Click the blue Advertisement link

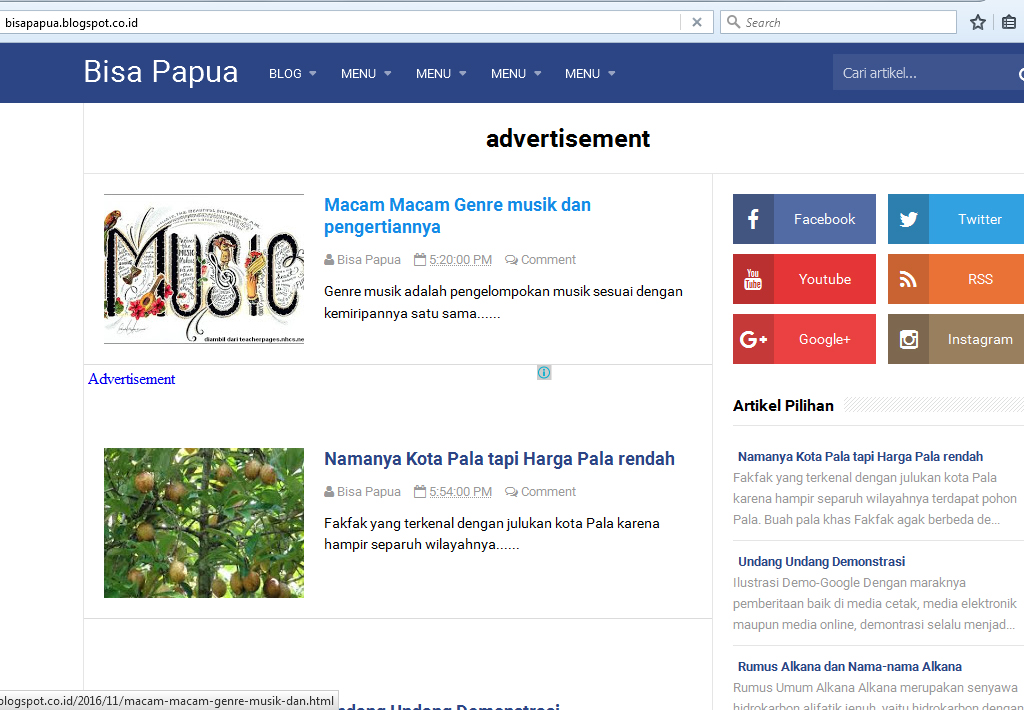tap(131, 379)
